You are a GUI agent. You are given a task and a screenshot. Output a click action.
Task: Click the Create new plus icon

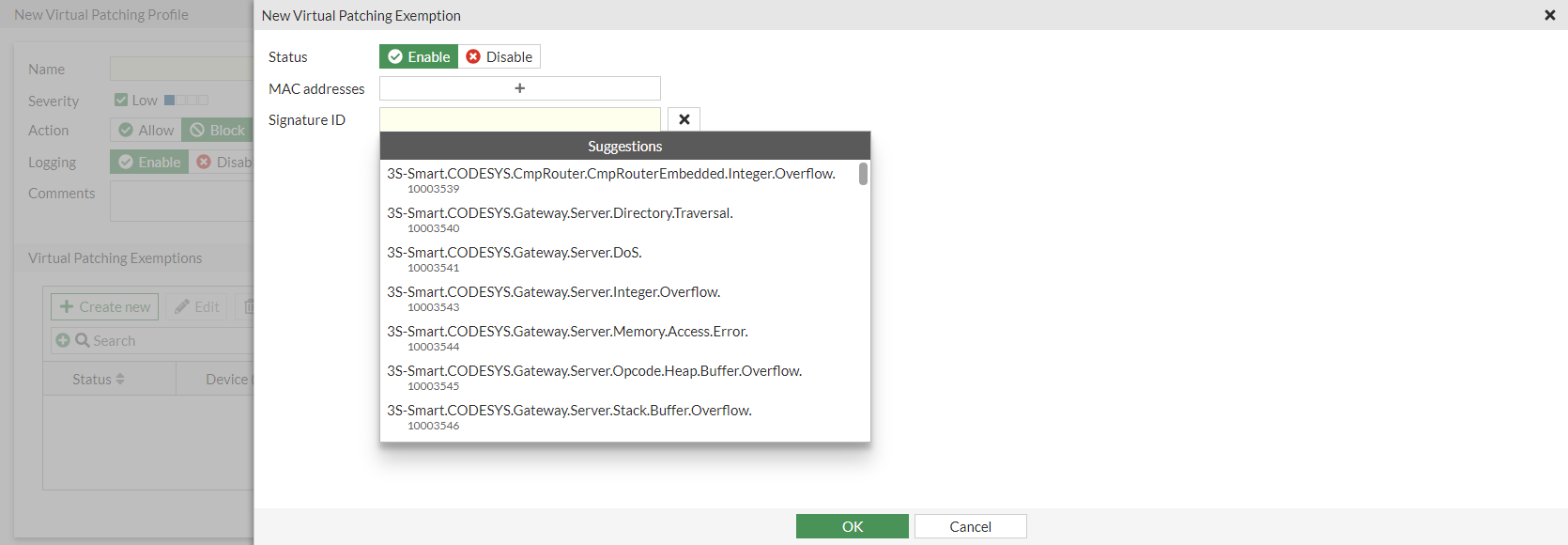(67, 306)
